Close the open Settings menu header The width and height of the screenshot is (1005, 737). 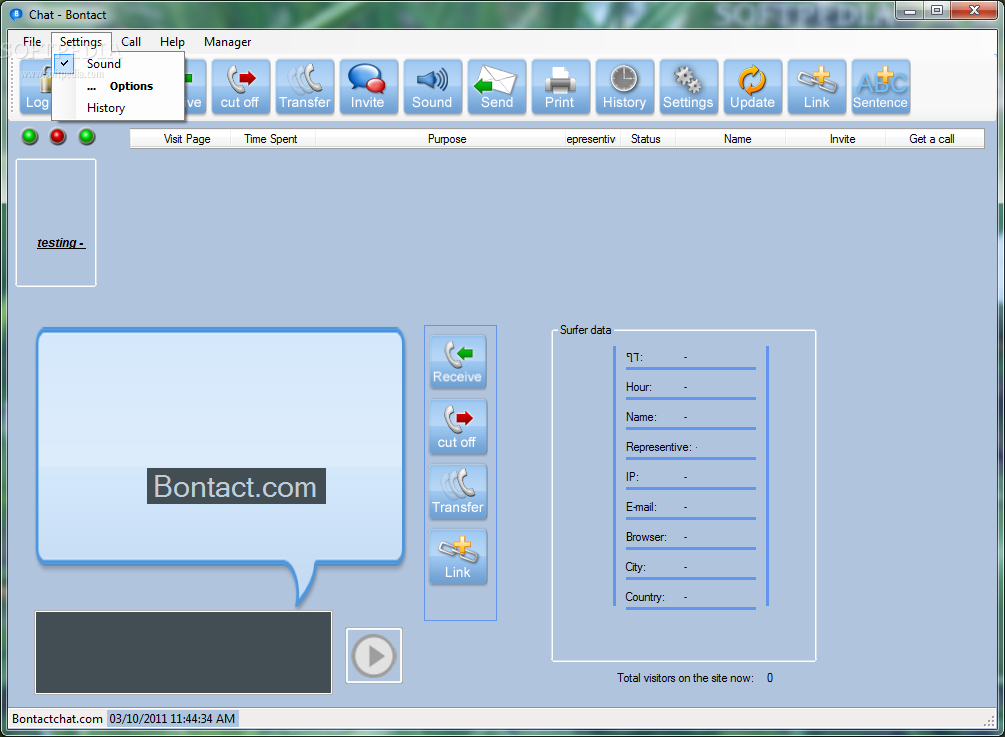(81, 42)
